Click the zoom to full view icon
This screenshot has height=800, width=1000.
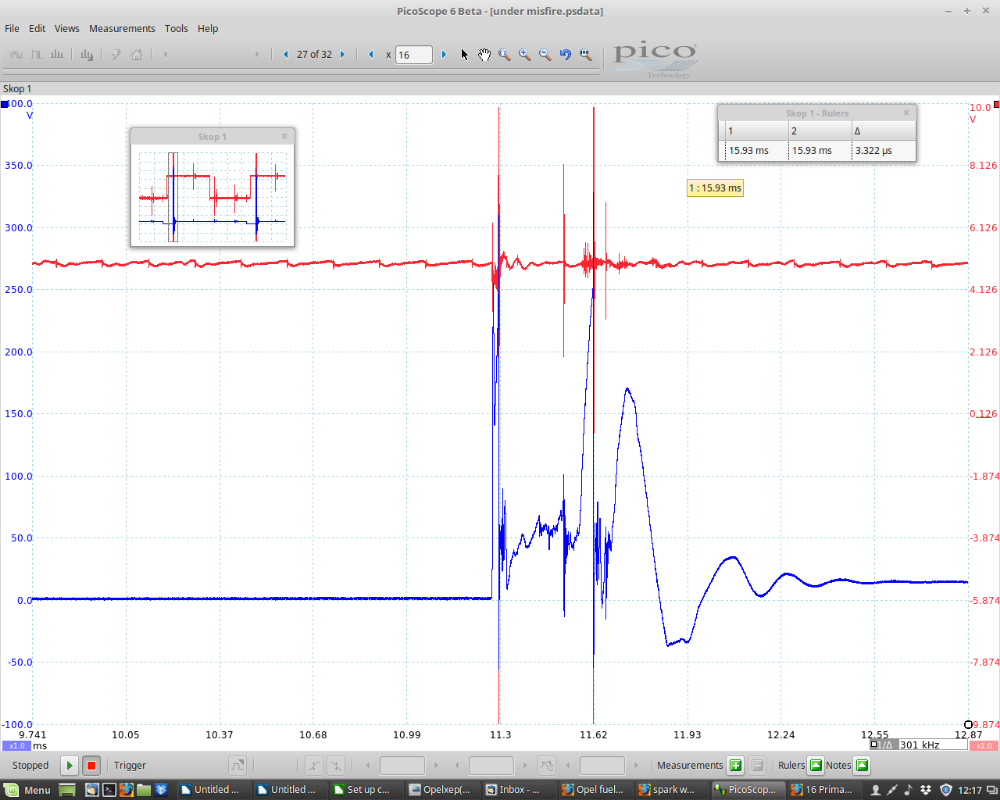(586, 55)
